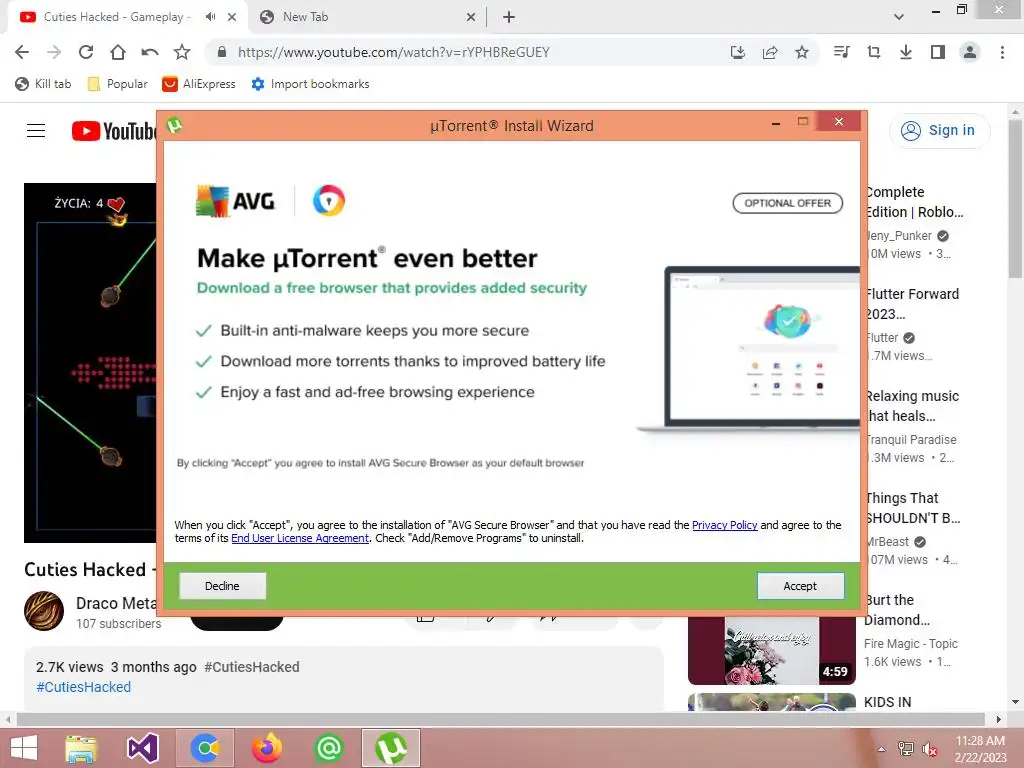Accept the AVG Secure Browser offer
1024x768 pixels.
(800, 586)
